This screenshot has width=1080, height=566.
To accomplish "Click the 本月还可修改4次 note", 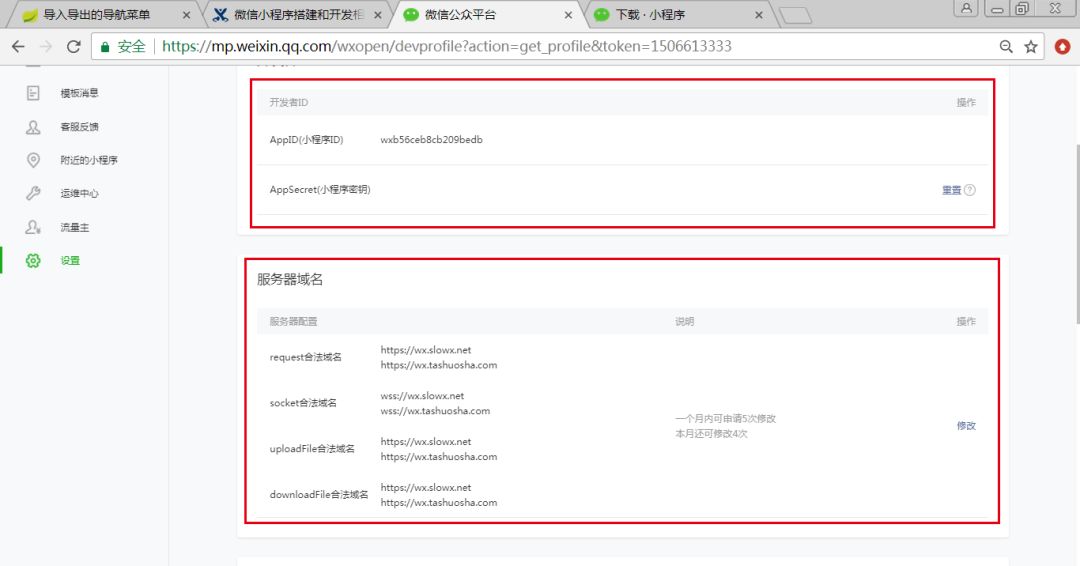I will tap(712, 434).
